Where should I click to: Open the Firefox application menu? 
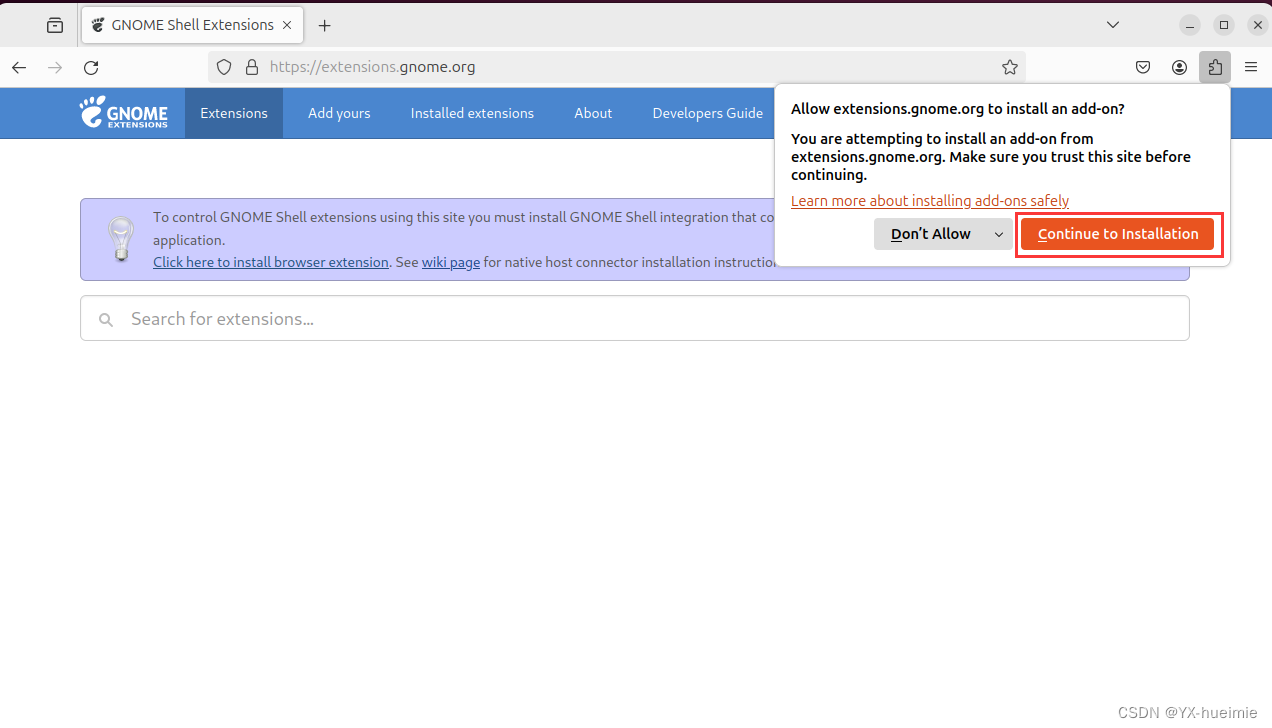point(1251,67)
